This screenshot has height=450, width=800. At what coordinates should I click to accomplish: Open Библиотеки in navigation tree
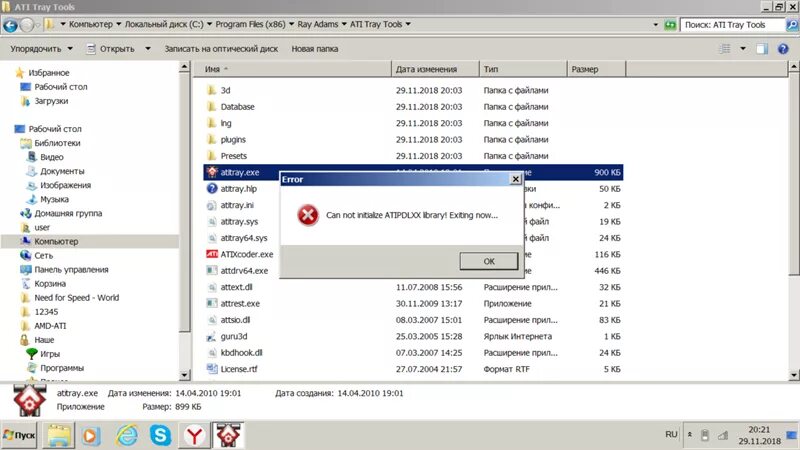57,143
